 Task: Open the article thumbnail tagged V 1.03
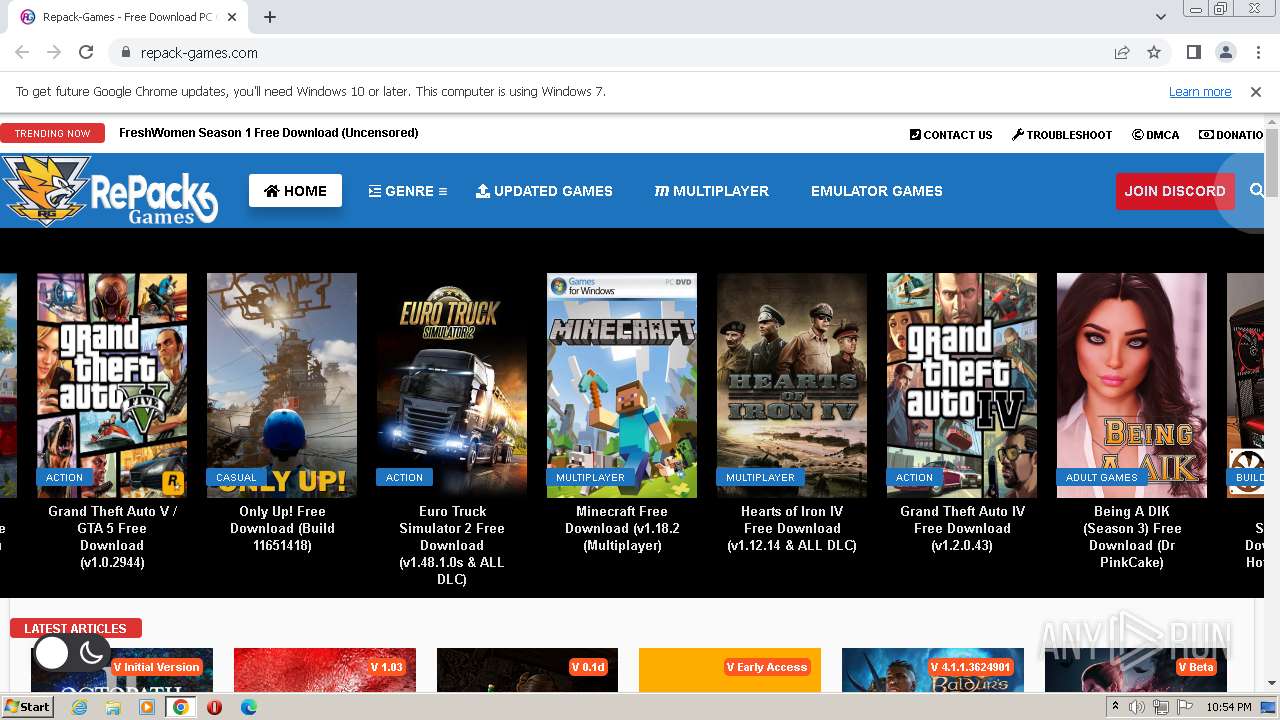coord(325,670)
